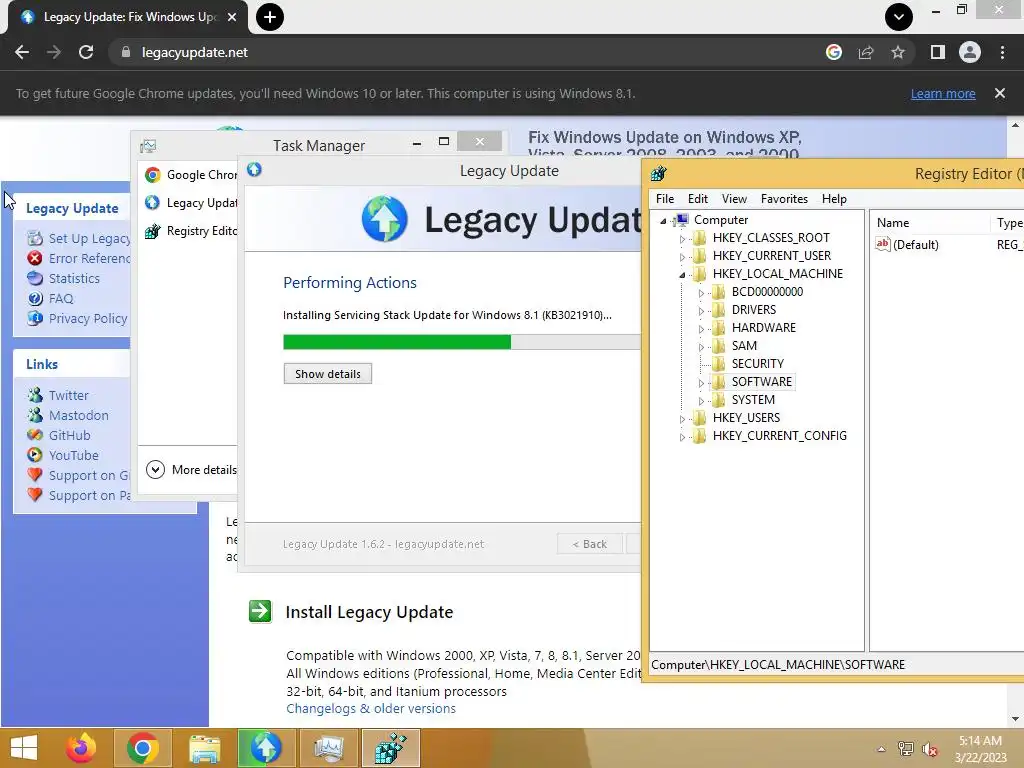
Task: Select the SAM registry key
Action: pyautogui.click(x=744, y=345)
